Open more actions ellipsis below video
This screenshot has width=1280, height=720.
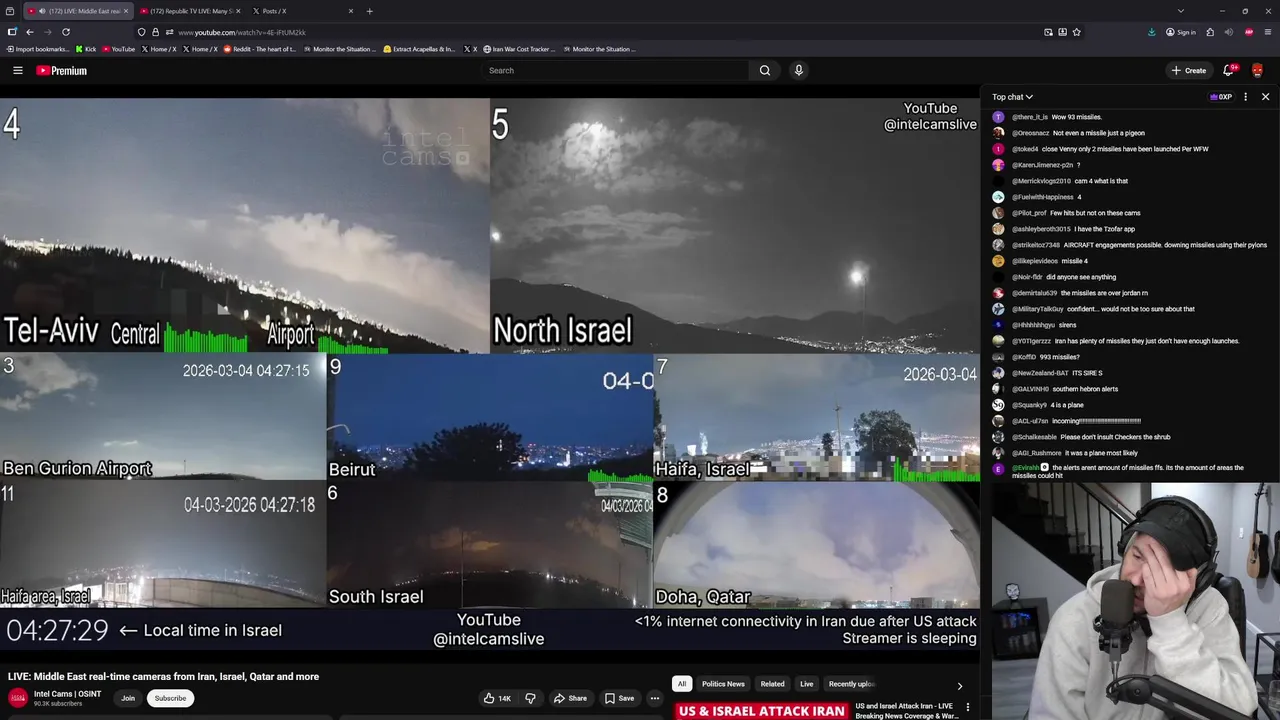654,698
